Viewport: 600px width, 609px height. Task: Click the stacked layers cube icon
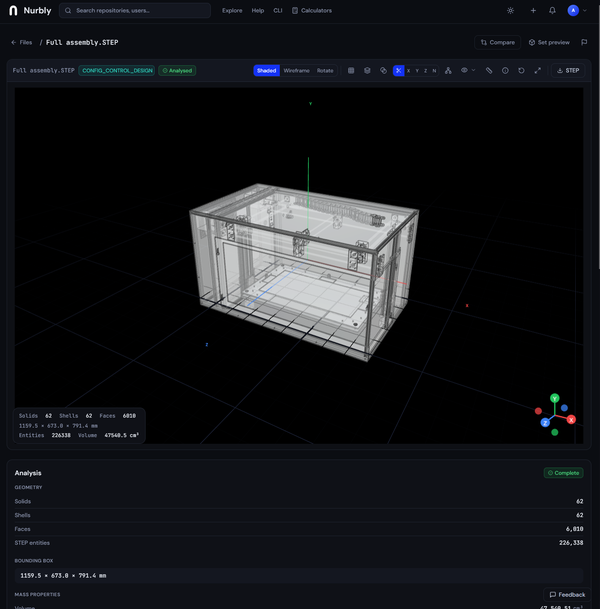(x=367, y=71)
